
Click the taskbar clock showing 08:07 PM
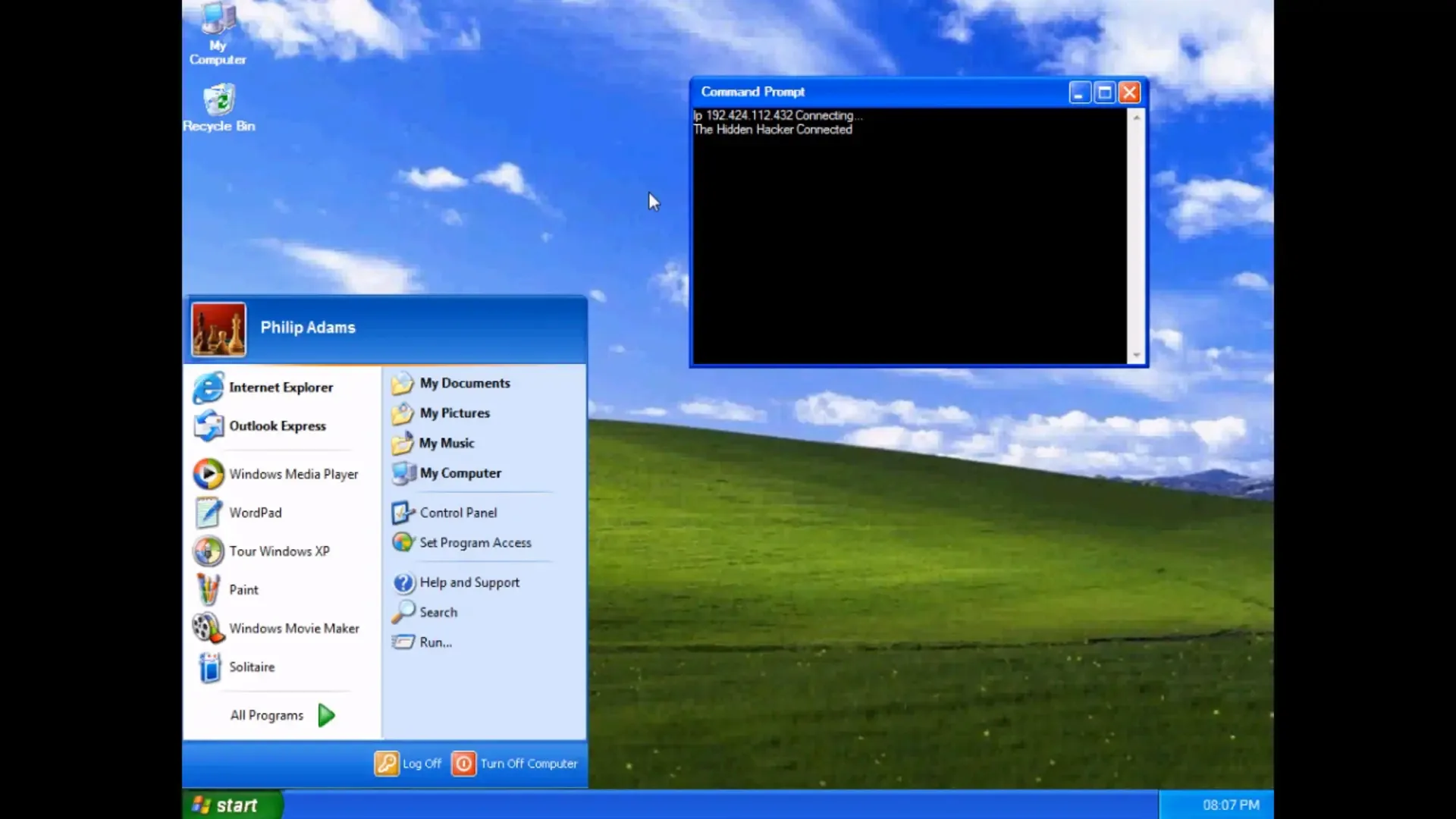[1230, 805]
